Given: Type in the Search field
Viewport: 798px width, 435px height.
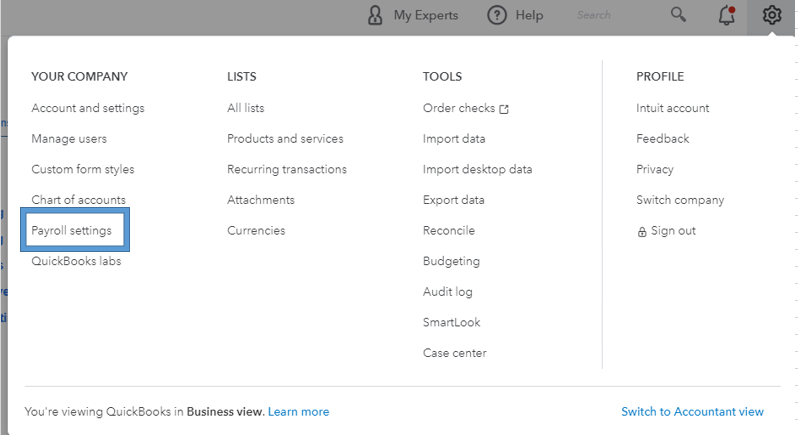Looking at the screenshot, I should tap(610, 15).
